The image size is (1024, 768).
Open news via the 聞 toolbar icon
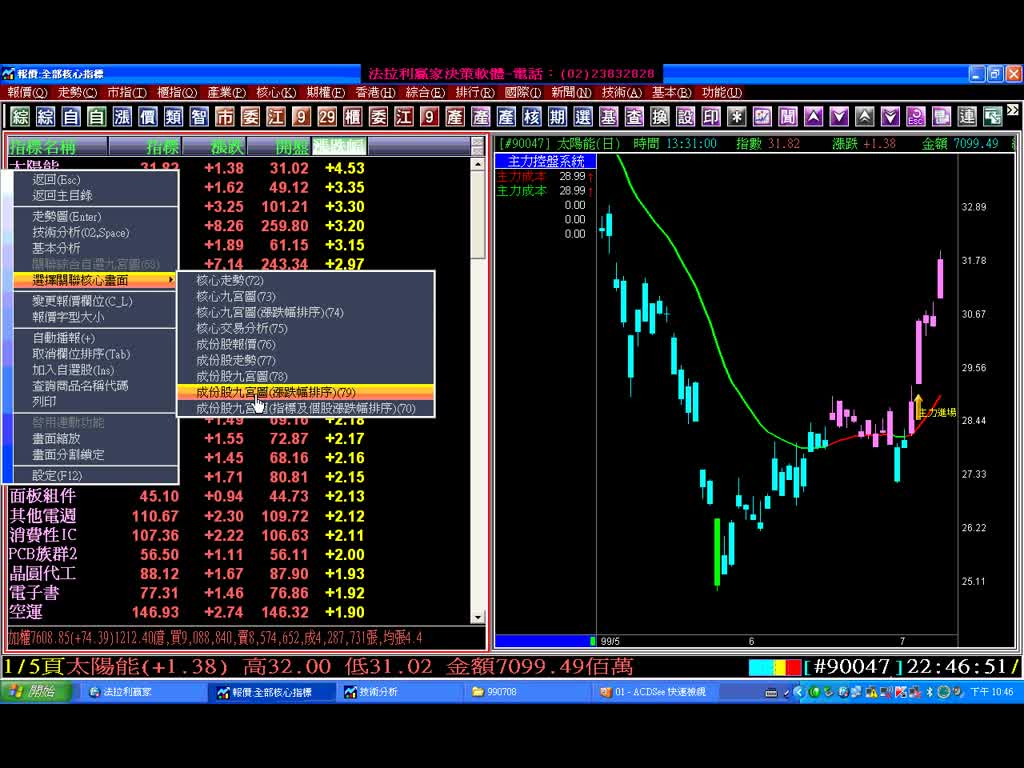[788, 117]
